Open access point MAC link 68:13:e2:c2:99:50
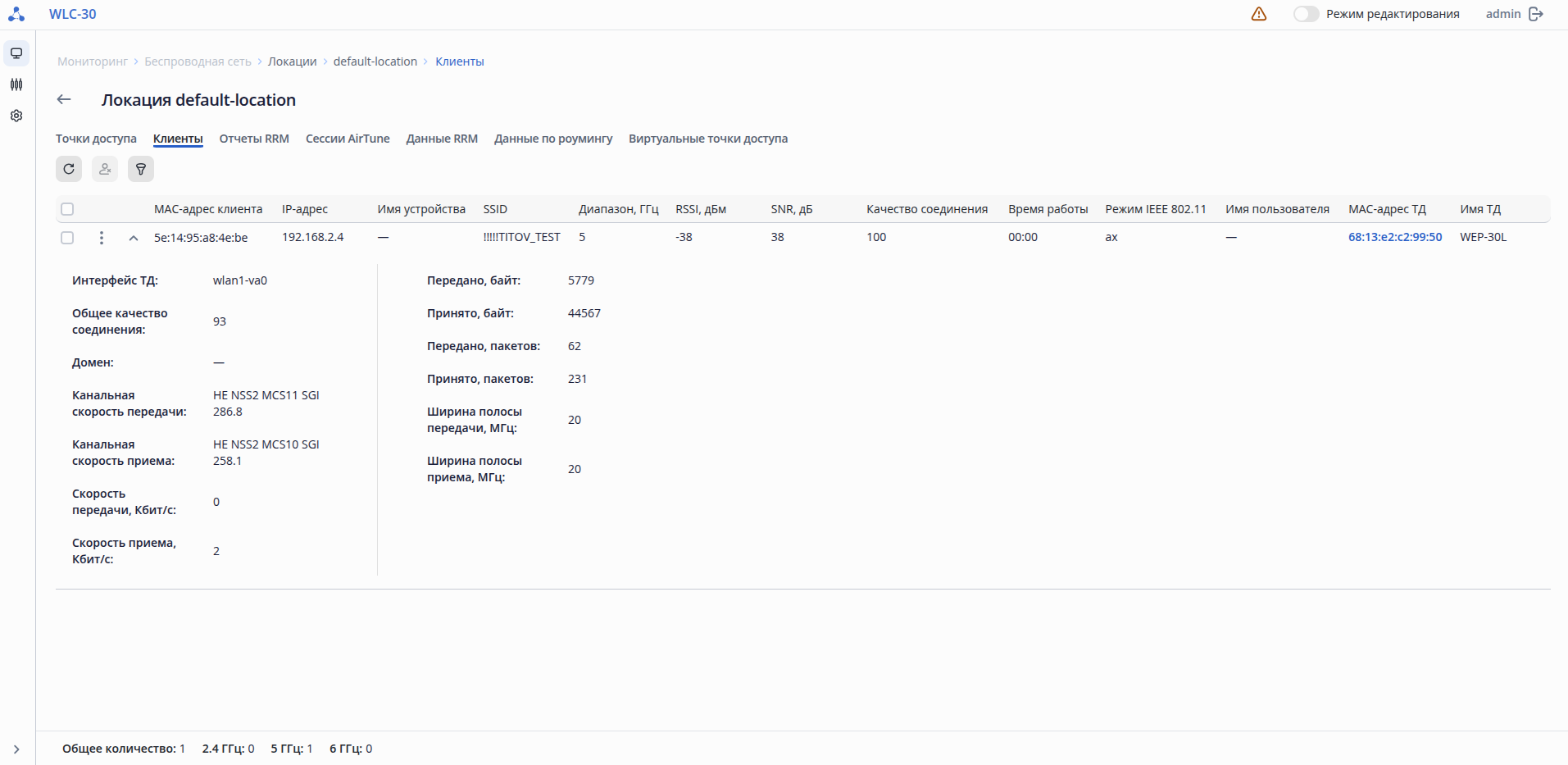 1394,237
